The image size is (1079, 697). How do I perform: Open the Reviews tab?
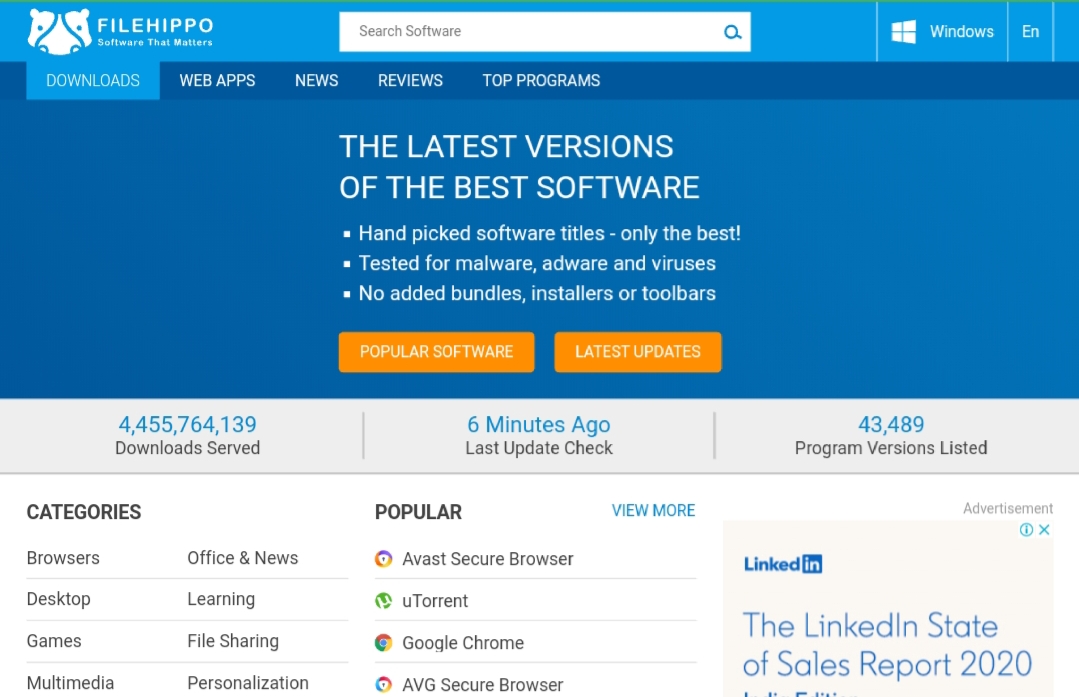click(410, 81)
